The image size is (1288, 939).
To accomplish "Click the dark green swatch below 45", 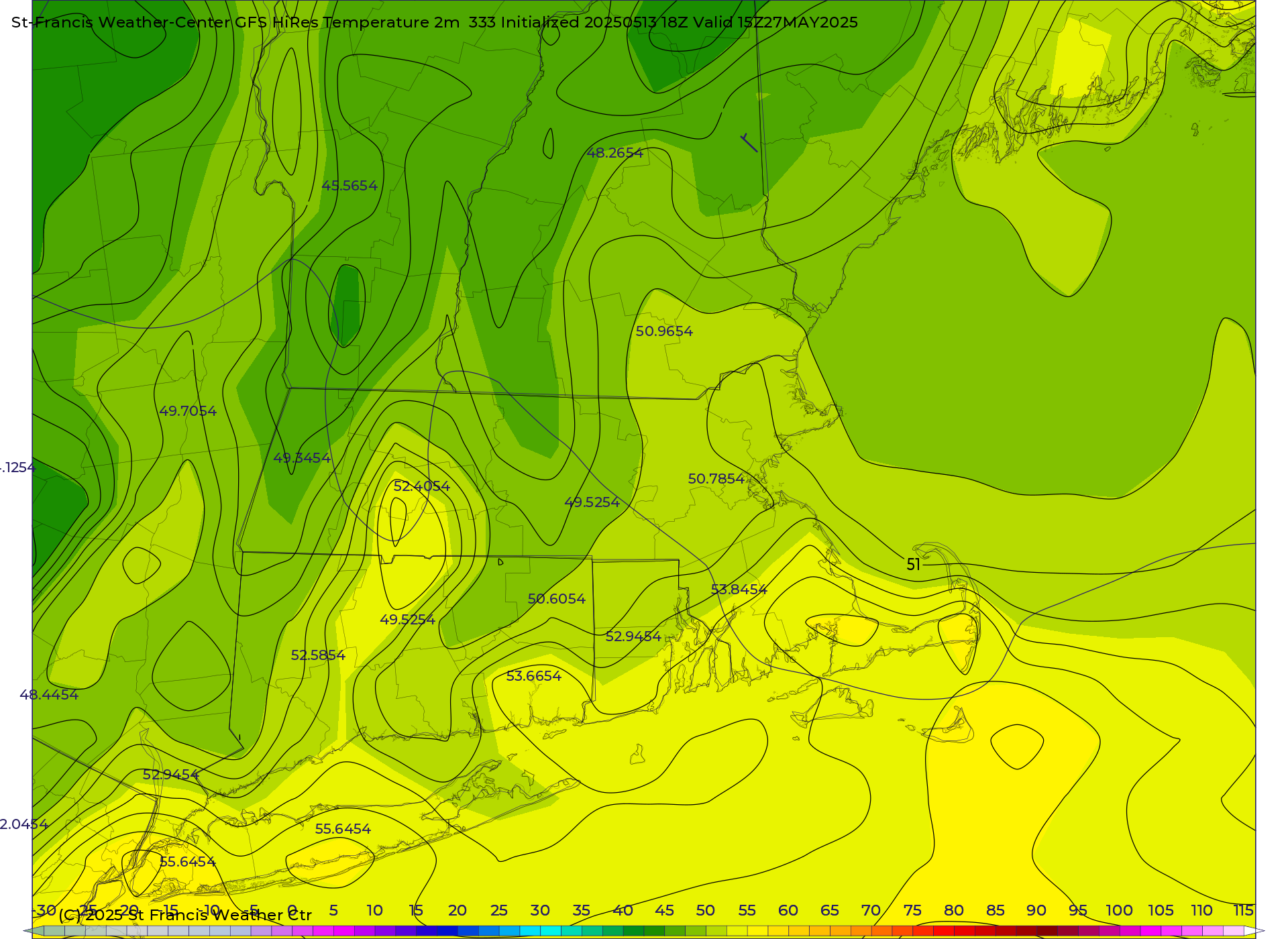I will [654, 931].
